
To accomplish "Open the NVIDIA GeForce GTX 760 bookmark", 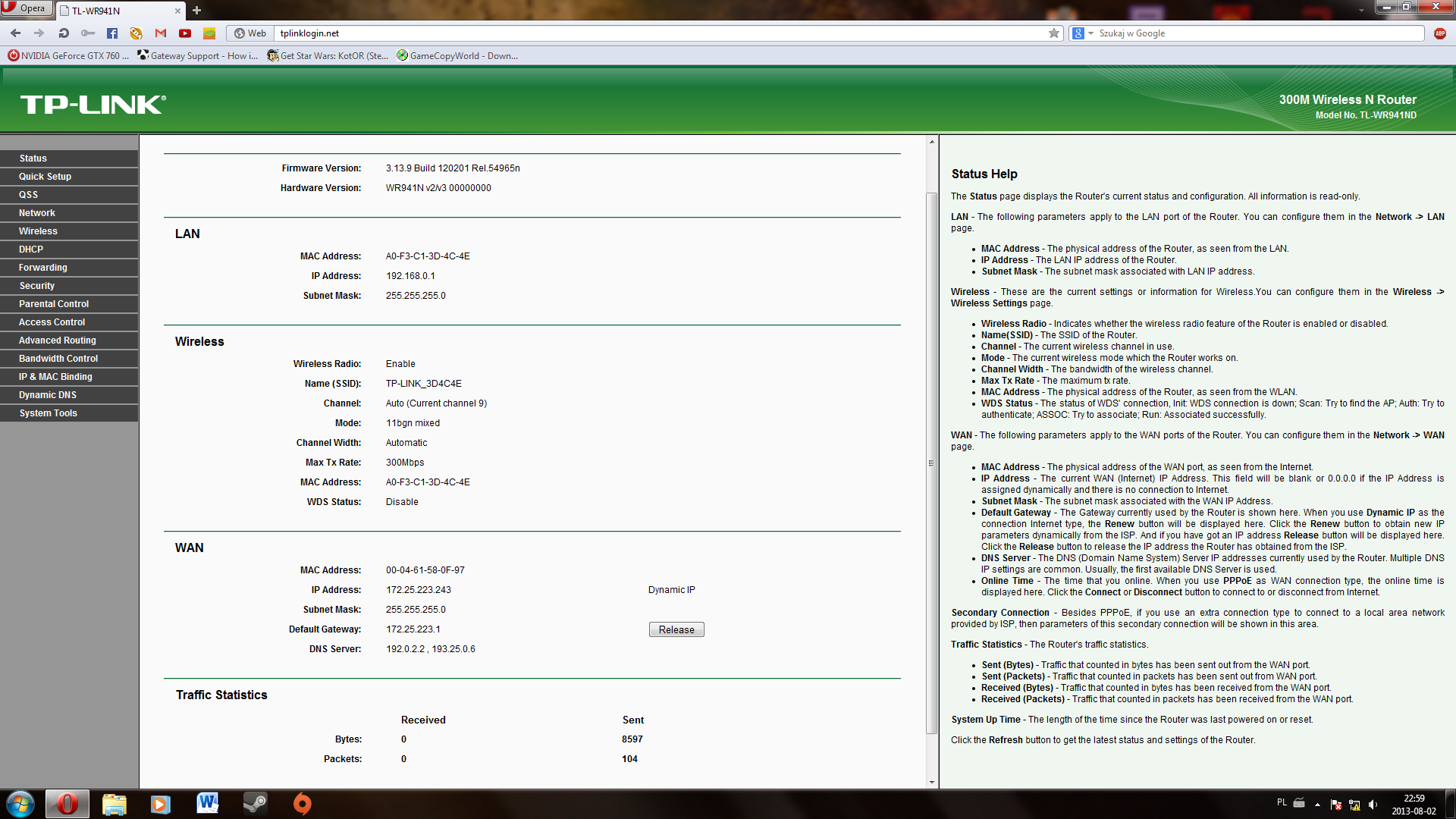I will [68, 56].
